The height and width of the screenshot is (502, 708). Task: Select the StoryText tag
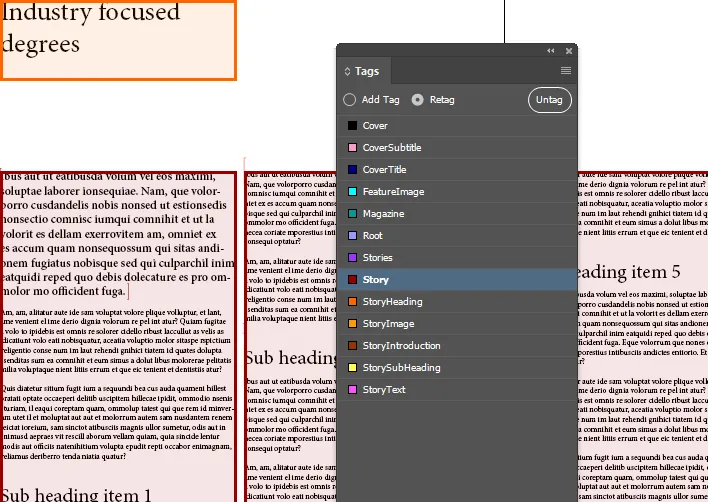point(457,389)
